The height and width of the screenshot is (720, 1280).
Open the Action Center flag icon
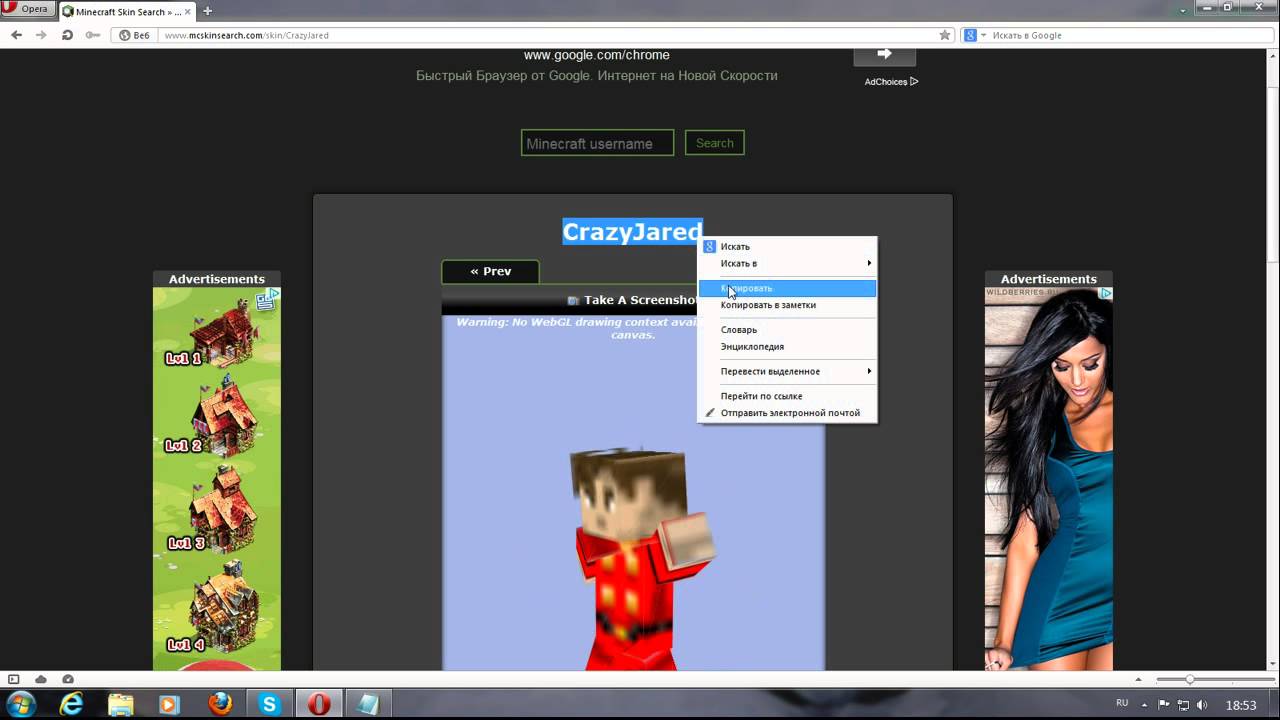click(x=1164, y=705)
